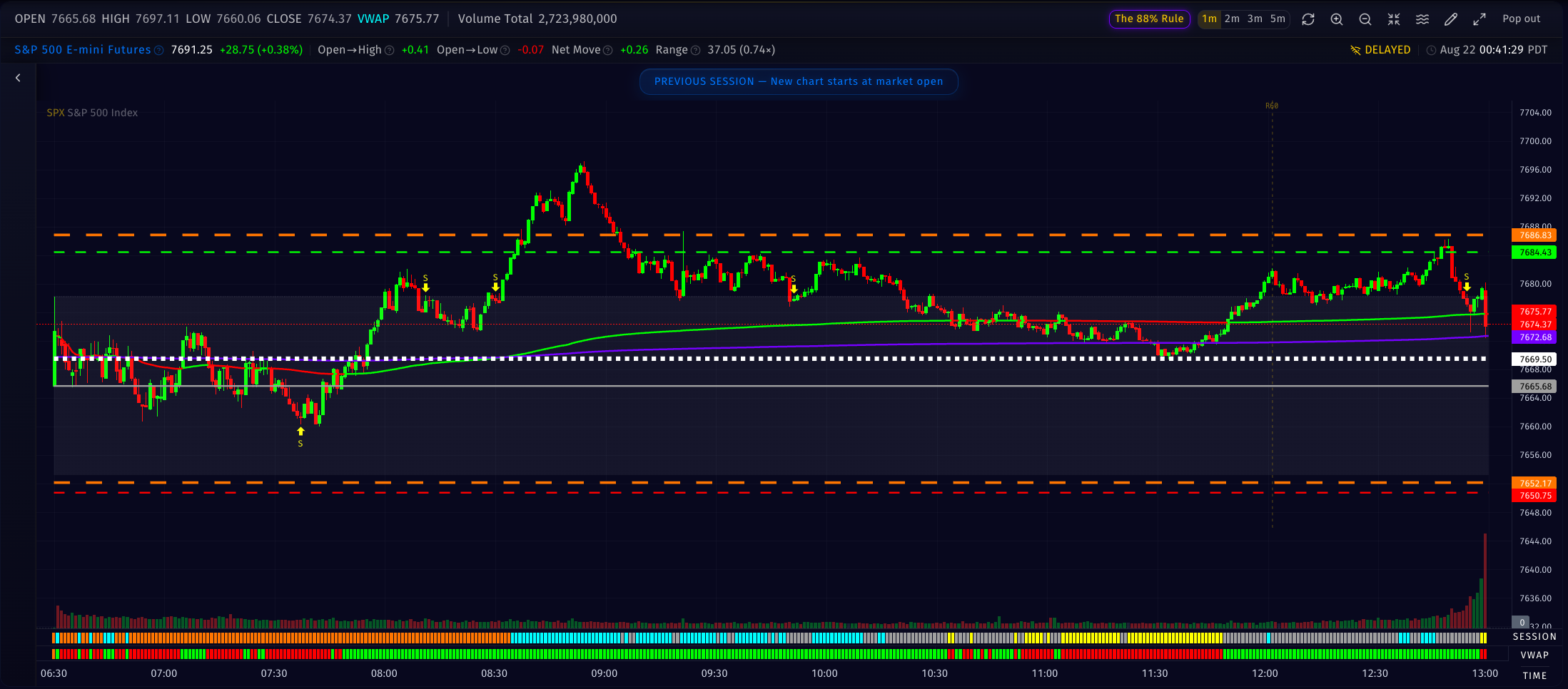Click the cyan VWAP 7675.77 header value
Image resolution: width=1568 pixels, height=689 pixels.
point(398,19)
